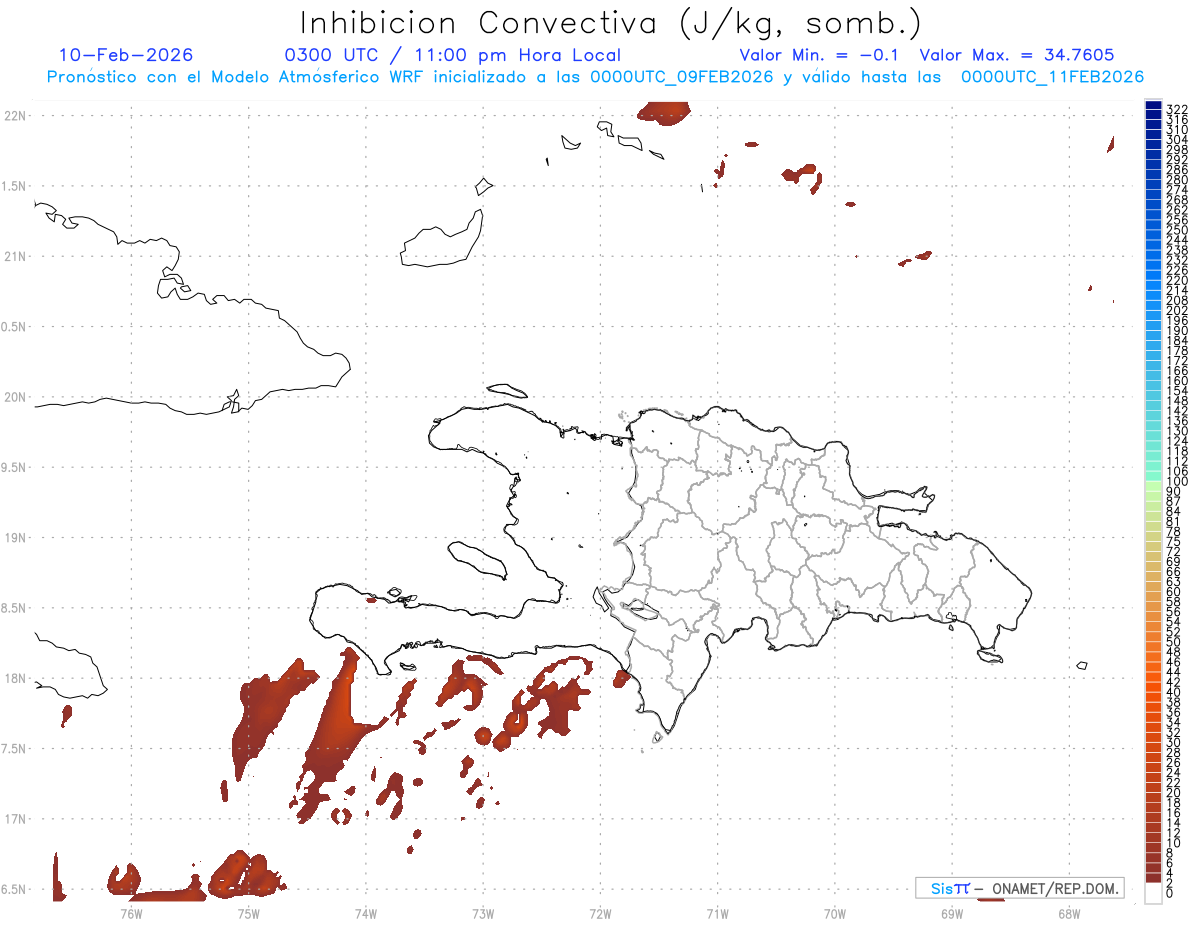The image size is (1200, 927).
Task: Click the 74W longitude label
Action: click(x=366, y=913)
